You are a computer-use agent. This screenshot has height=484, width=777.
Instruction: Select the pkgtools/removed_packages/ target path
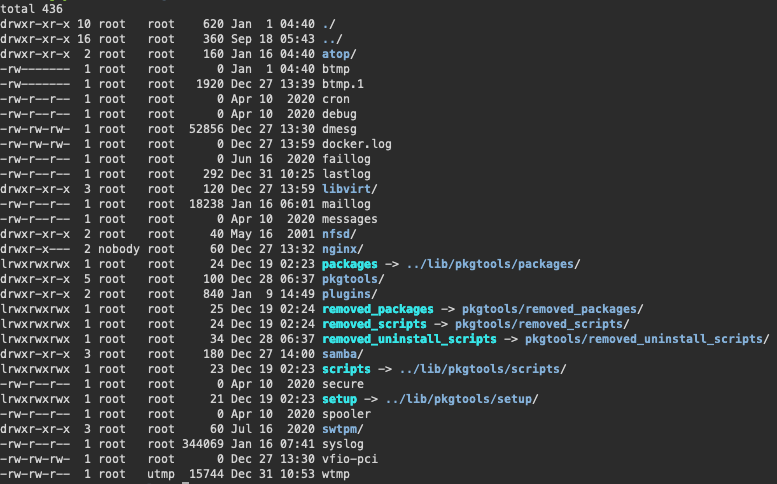(553, 309)
